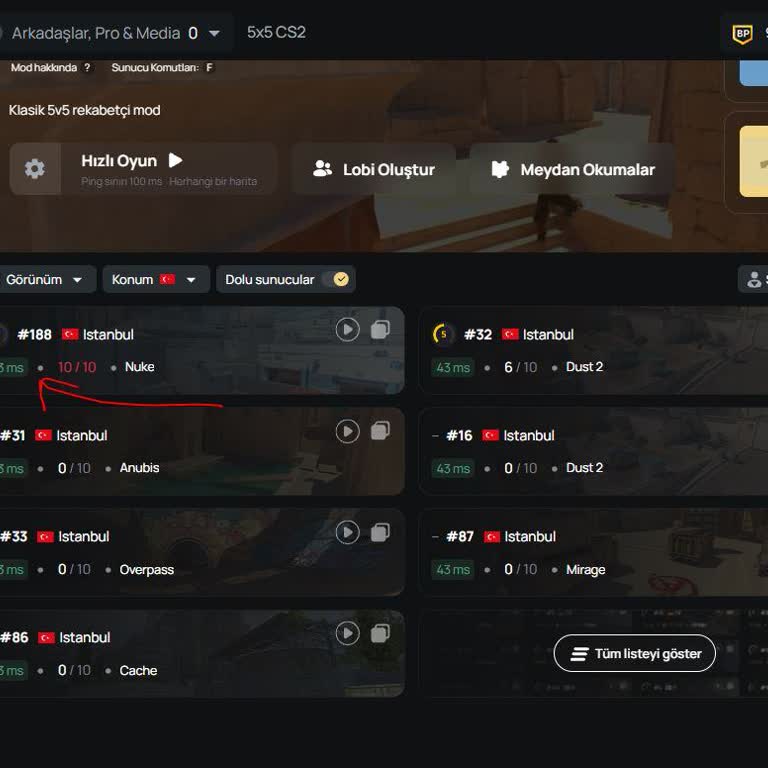Image resolution: width=768 pixels, height=768 pixels.
Task: Copy server #33 Overpass address
Action: 381,532
